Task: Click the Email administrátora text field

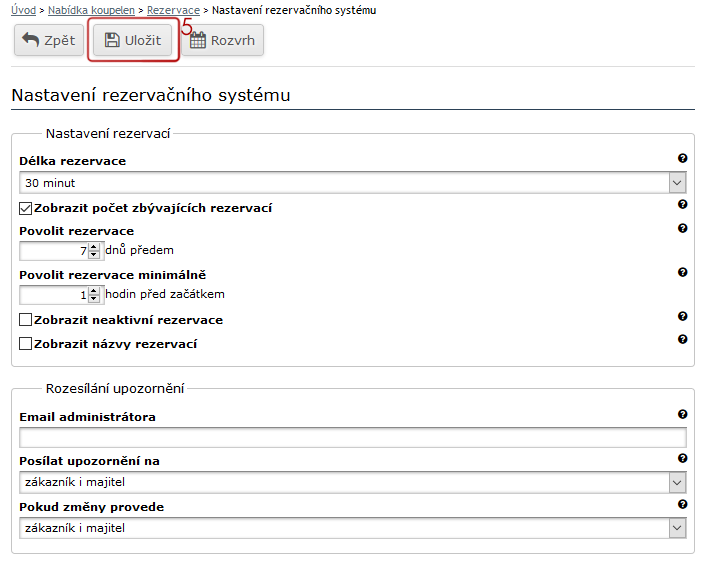Action: click(352, 437)
